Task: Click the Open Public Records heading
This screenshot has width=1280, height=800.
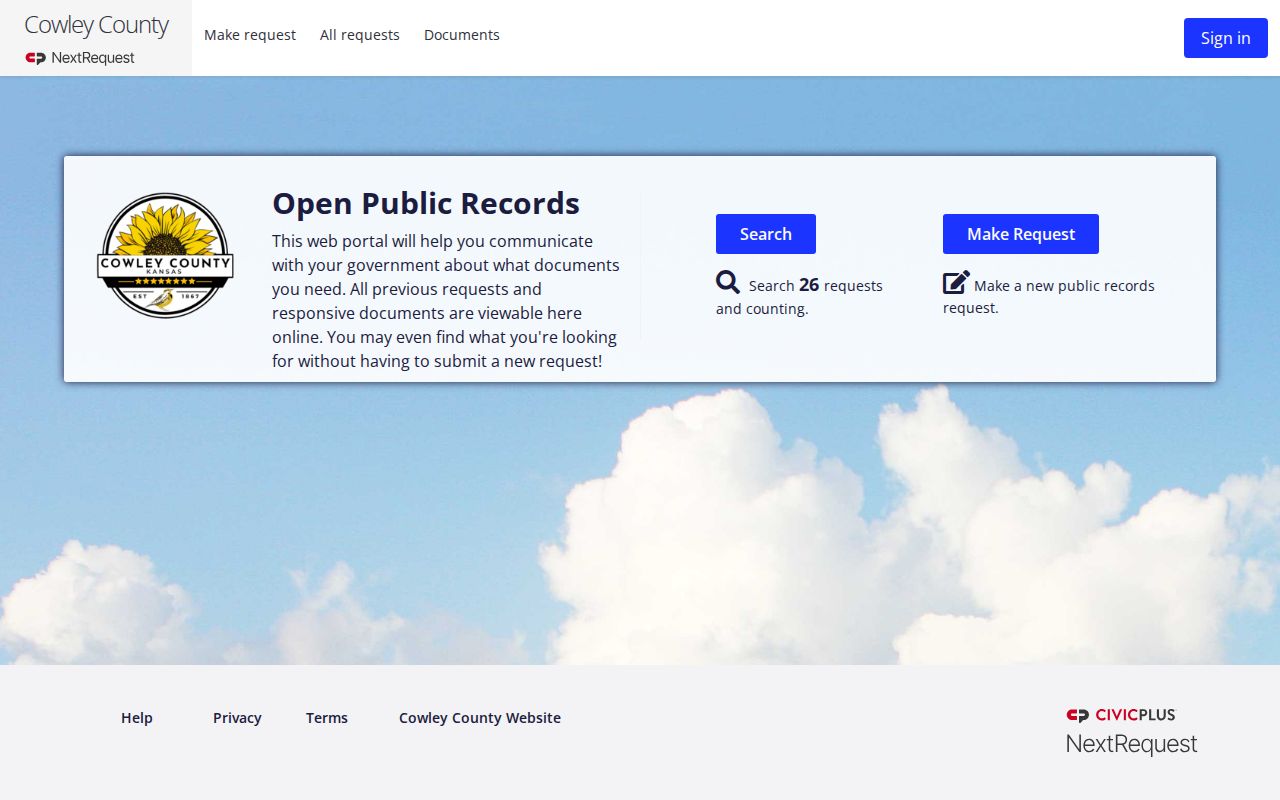Action: [x=426, y=203]
